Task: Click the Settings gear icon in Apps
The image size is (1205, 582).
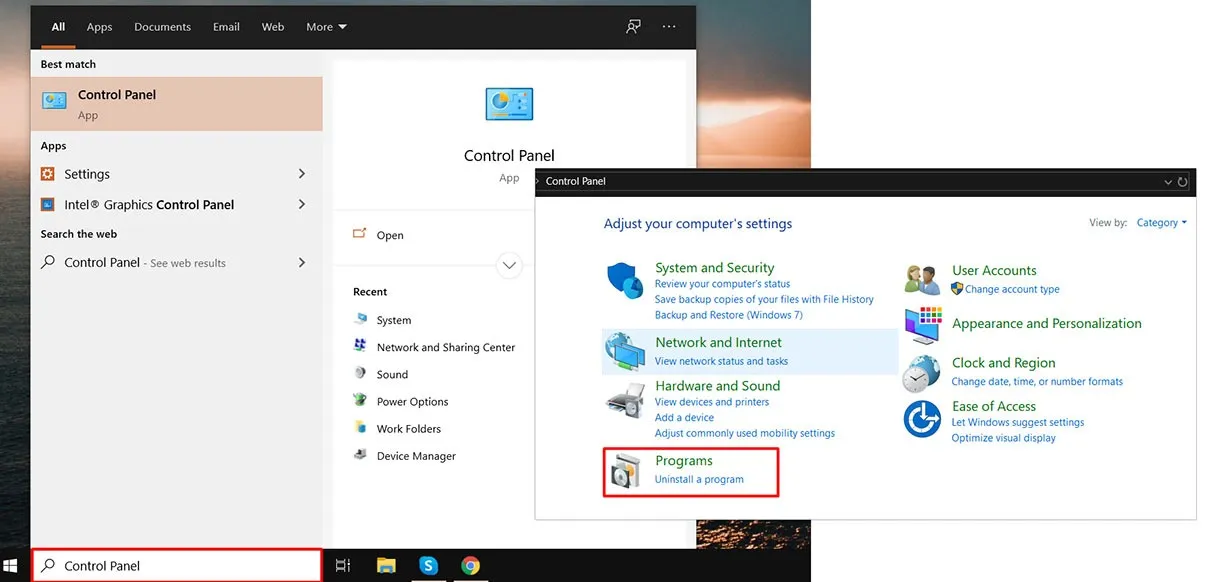Action: coord(48,174)
